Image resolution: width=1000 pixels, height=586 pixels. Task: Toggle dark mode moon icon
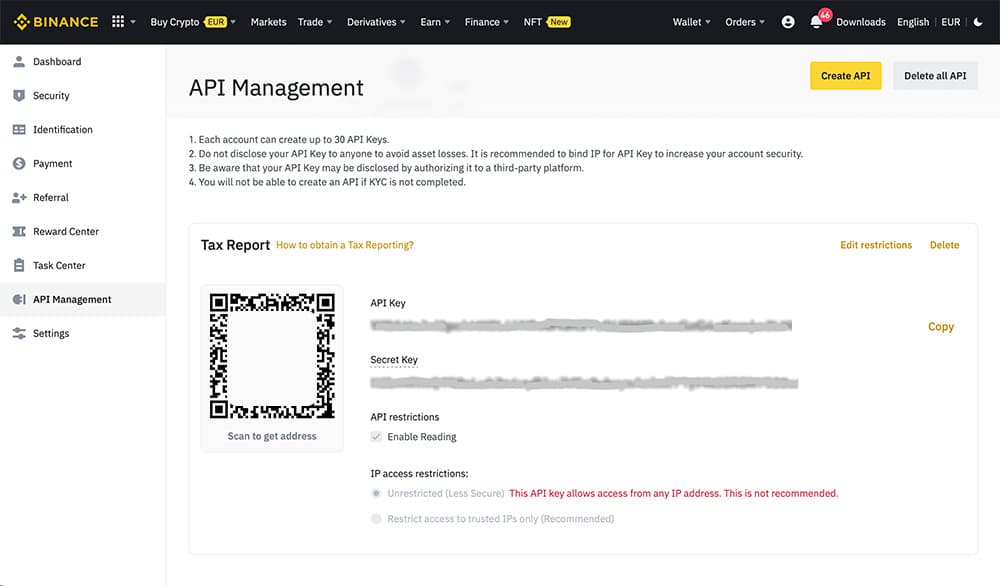978,22
